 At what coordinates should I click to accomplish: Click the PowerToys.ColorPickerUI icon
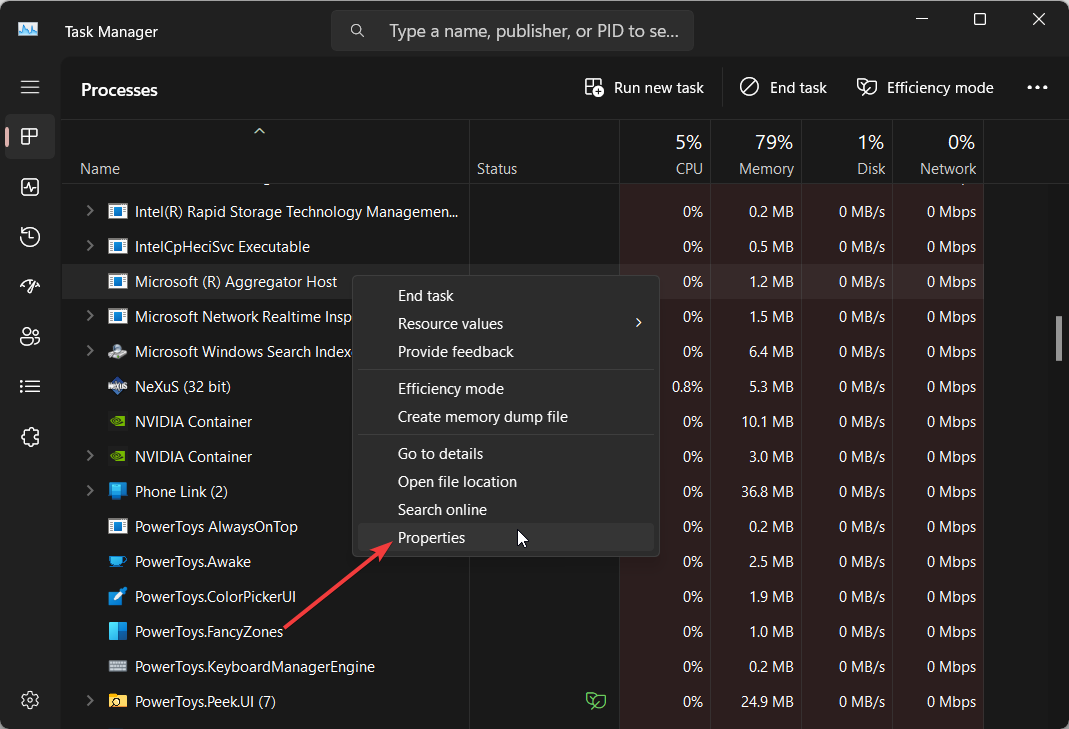[118, 597]
